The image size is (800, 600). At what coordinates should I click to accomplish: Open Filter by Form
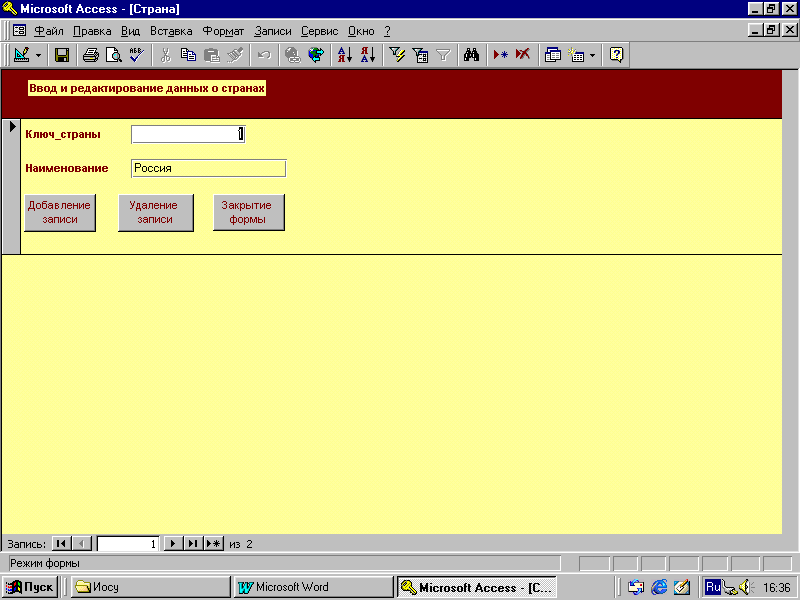(x=420, y=55)
